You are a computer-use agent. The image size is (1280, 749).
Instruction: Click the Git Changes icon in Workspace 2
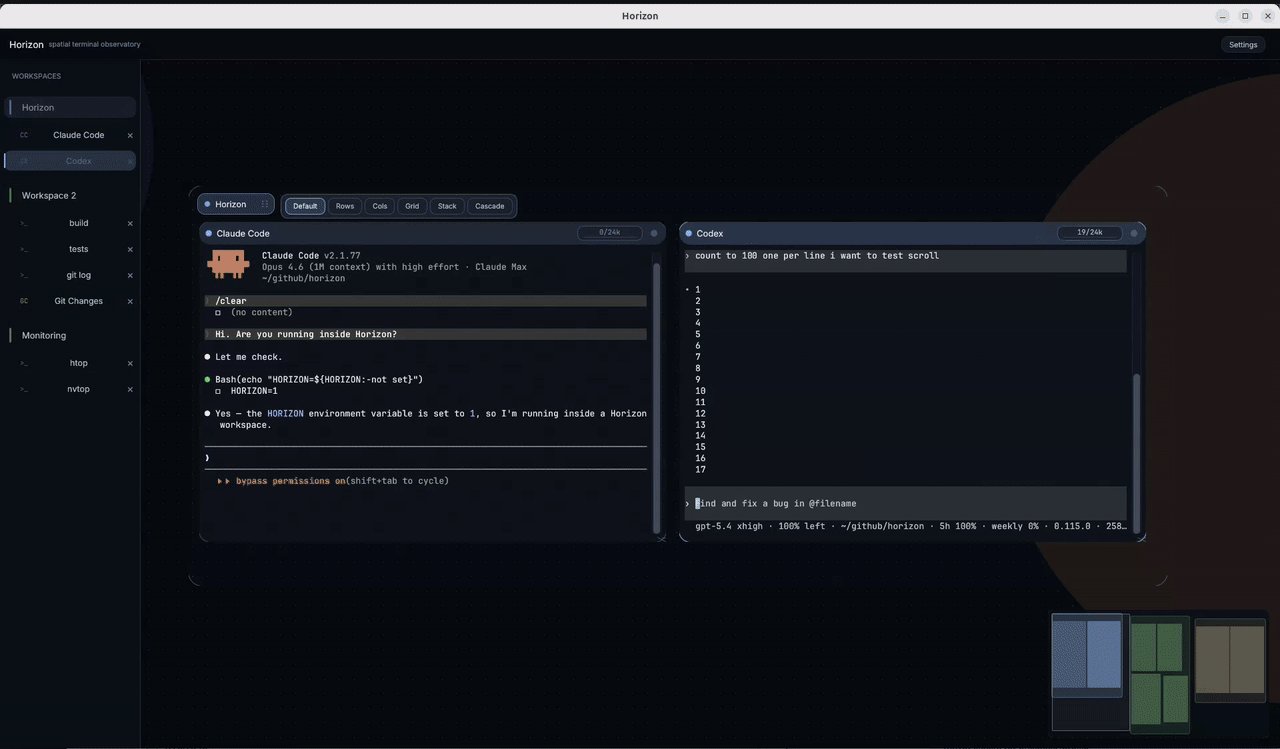point(23,300)
